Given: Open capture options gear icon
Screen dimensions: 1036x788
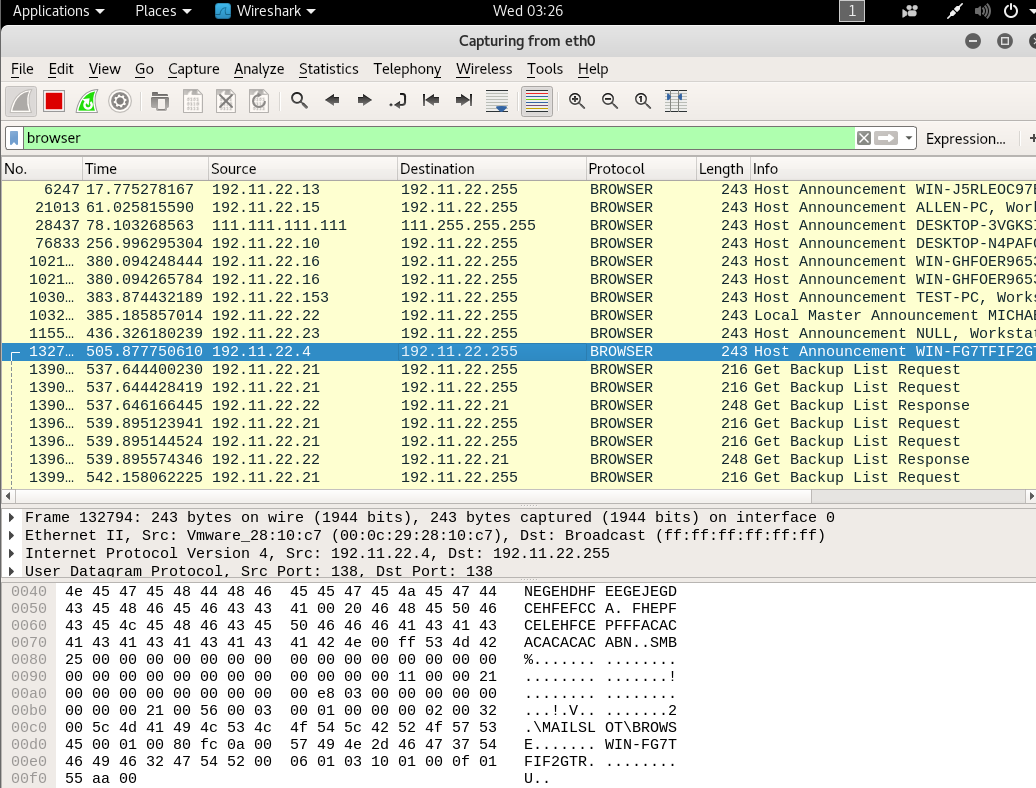Looking at the screenshot, I should click(120, 101).
